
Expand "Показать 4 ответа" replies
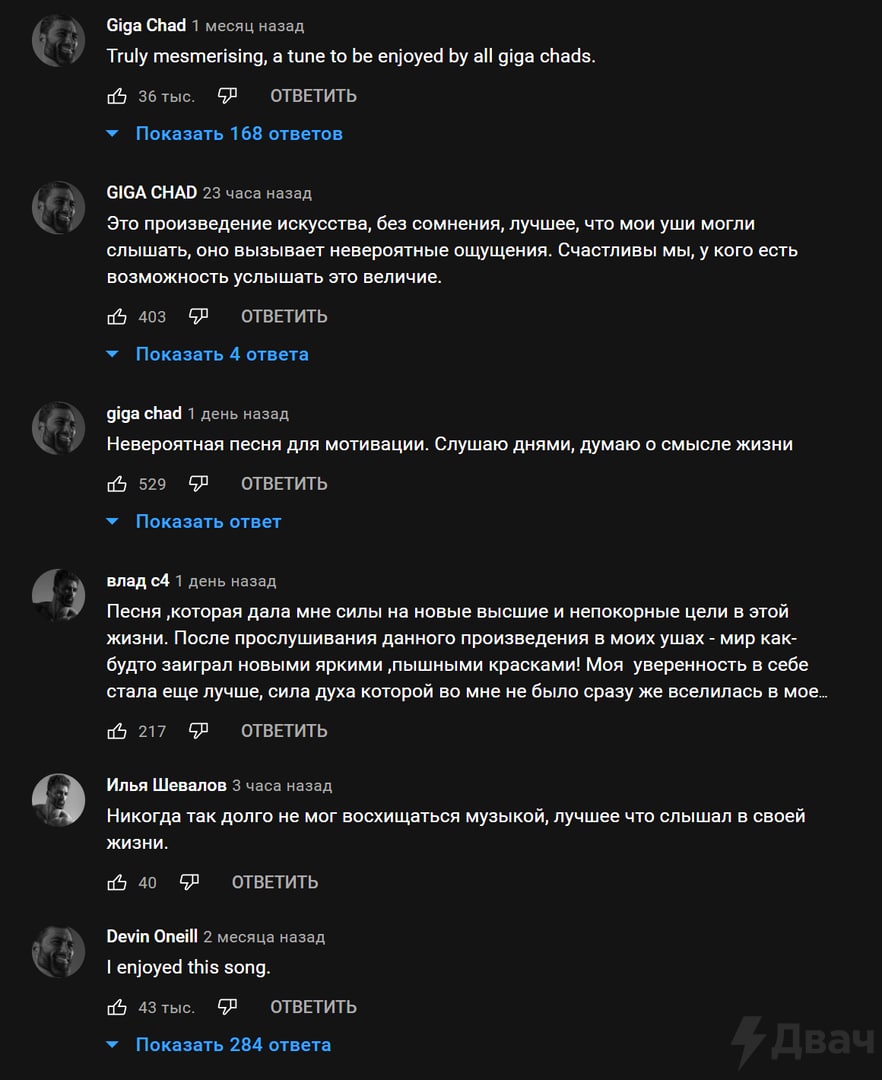pos(221,354)
